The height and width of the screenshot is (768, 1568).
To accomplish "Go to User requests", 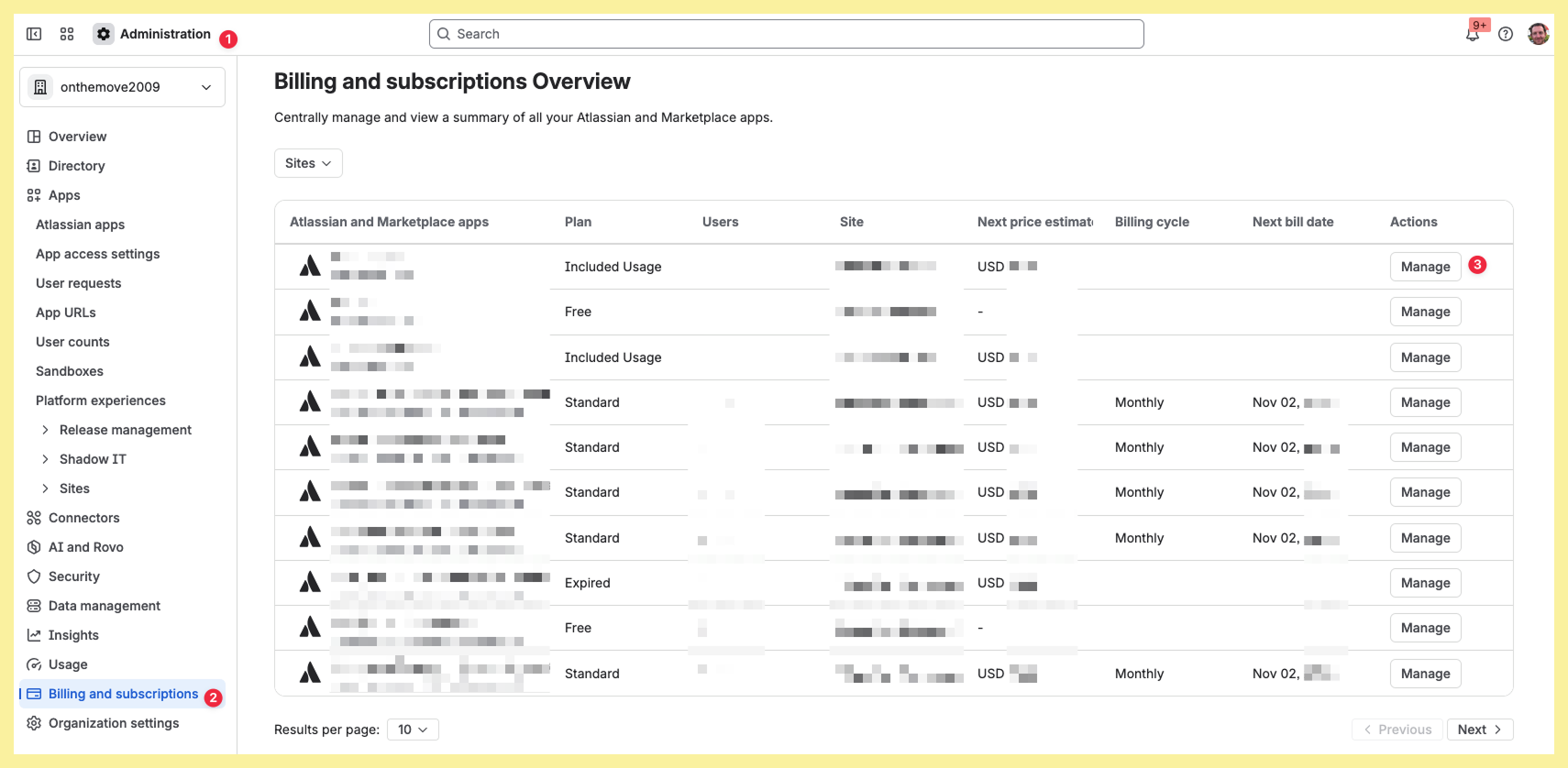I will [78, 283].
